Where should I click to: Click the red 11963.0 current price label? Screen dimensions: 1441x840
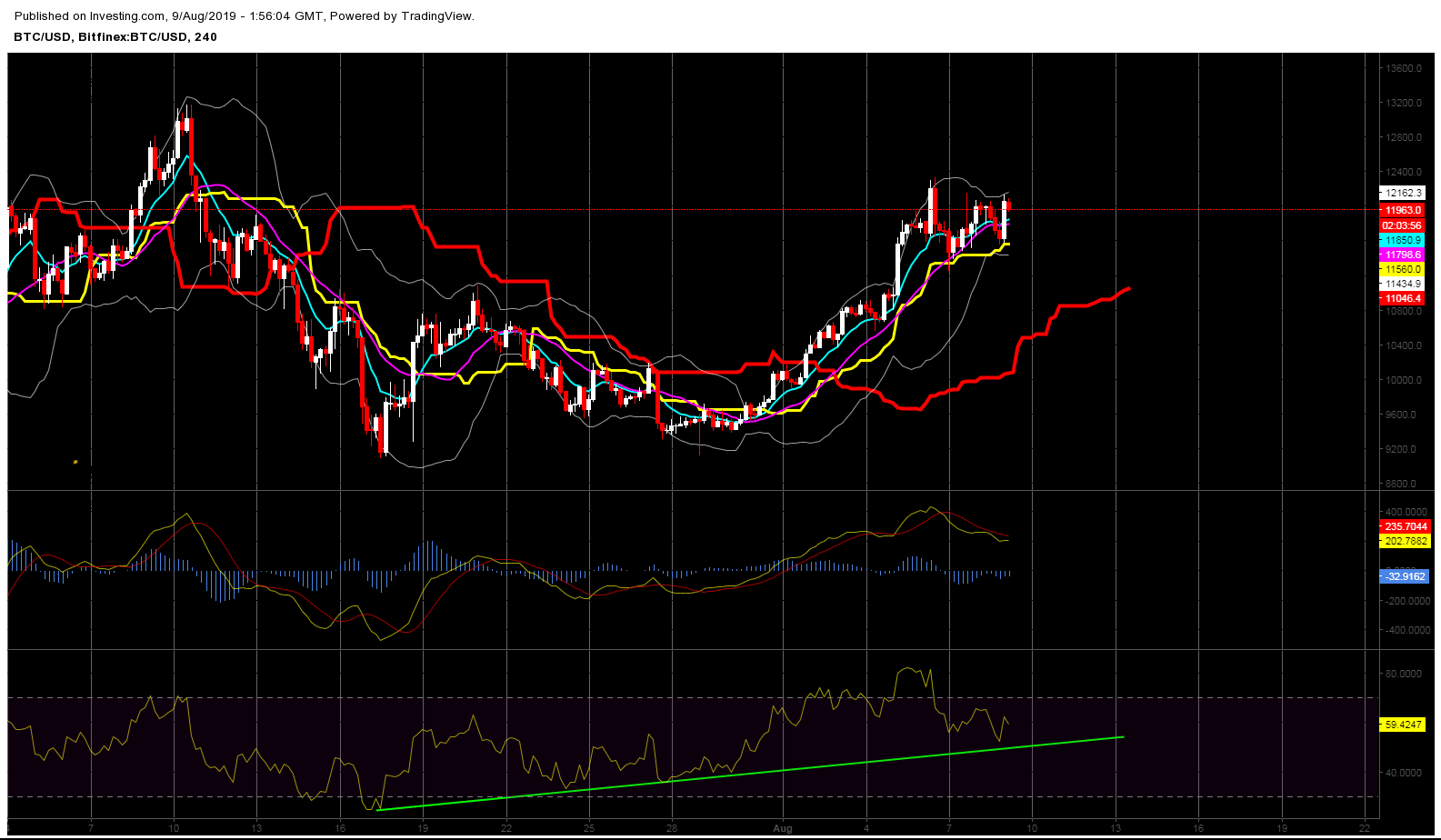click(x=1402, y=210)
